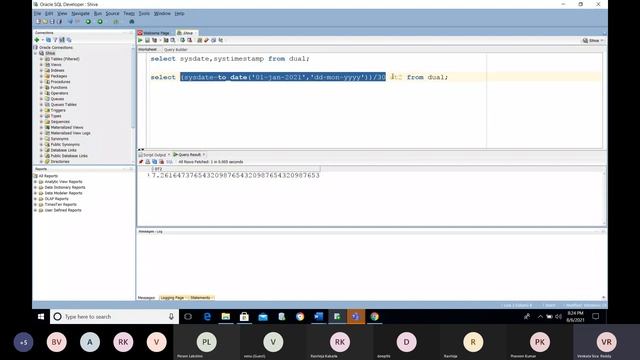Open the Task View icon on taskbar
The image size is (640, 360).
coord(188,316)
